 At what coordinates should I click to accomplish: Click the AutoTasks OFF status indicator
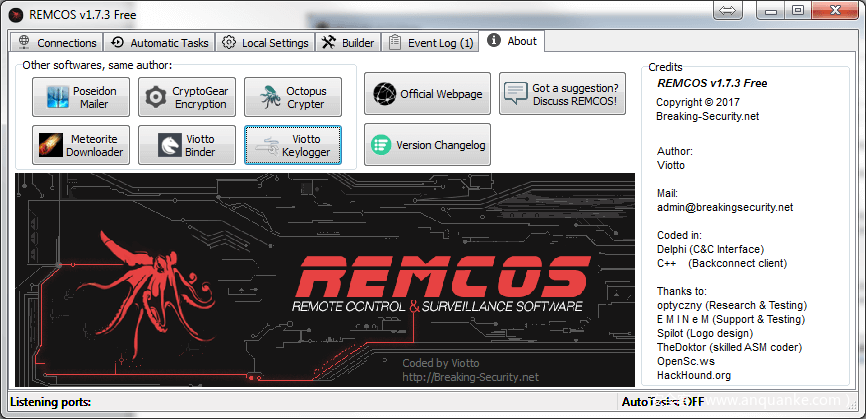[663, 401]
